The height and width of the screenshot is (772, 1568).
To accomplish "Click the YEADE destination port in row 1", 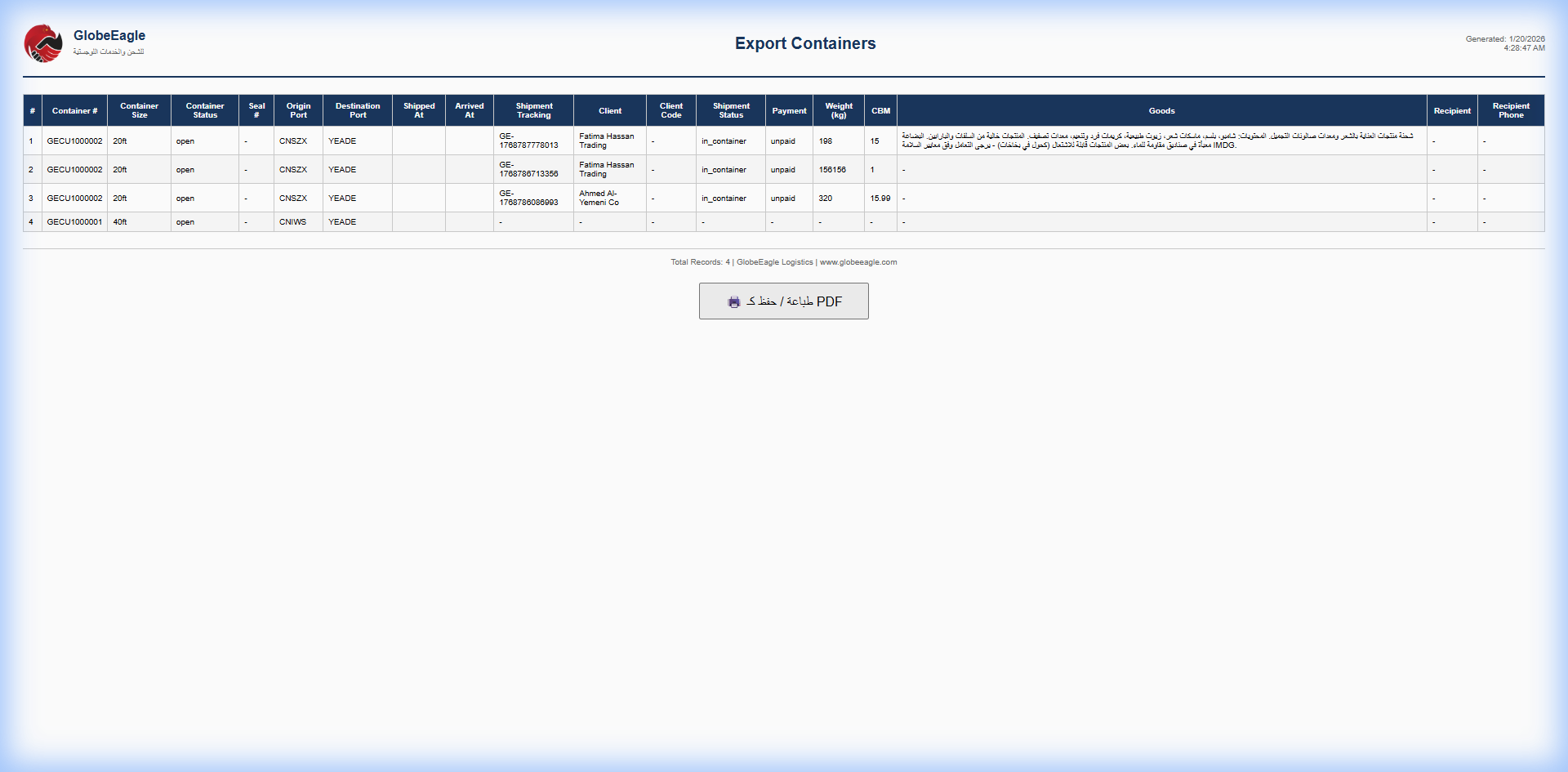I will [342, 141].
